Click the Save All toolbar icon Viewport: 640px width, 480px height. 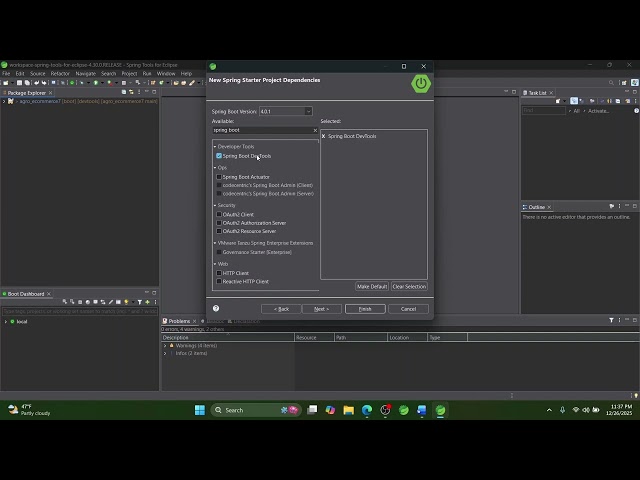point(27,83)
